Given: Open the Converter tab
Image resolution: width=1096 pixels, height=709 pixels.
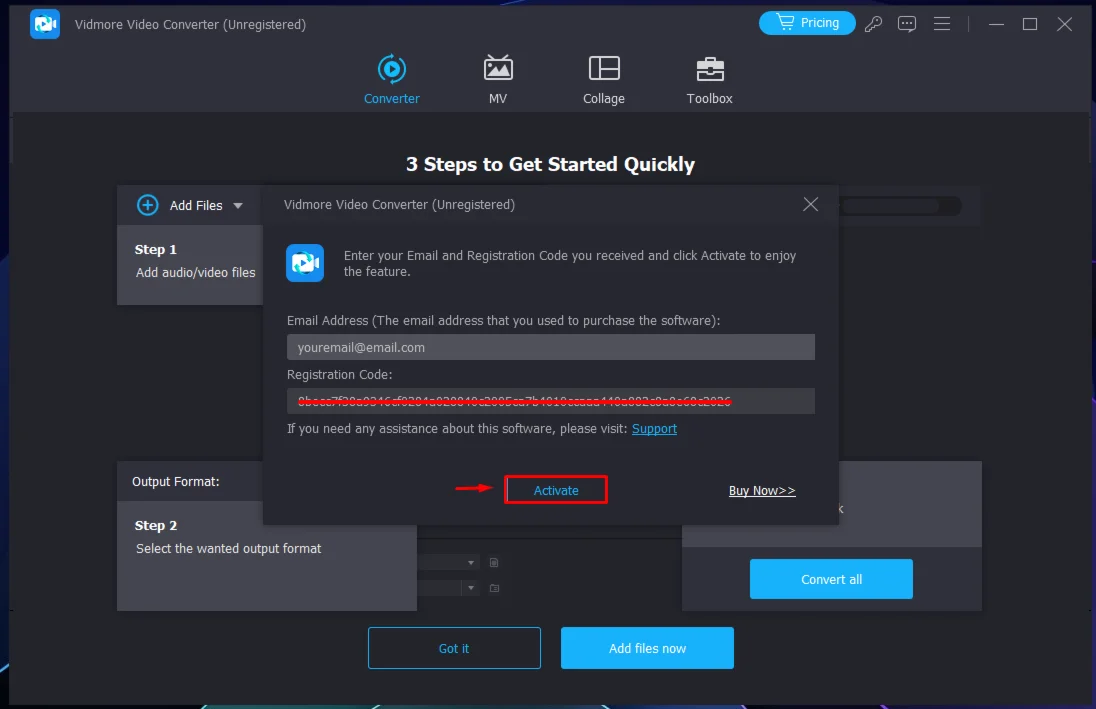Looking at the screenshot, I should [391, 80].
